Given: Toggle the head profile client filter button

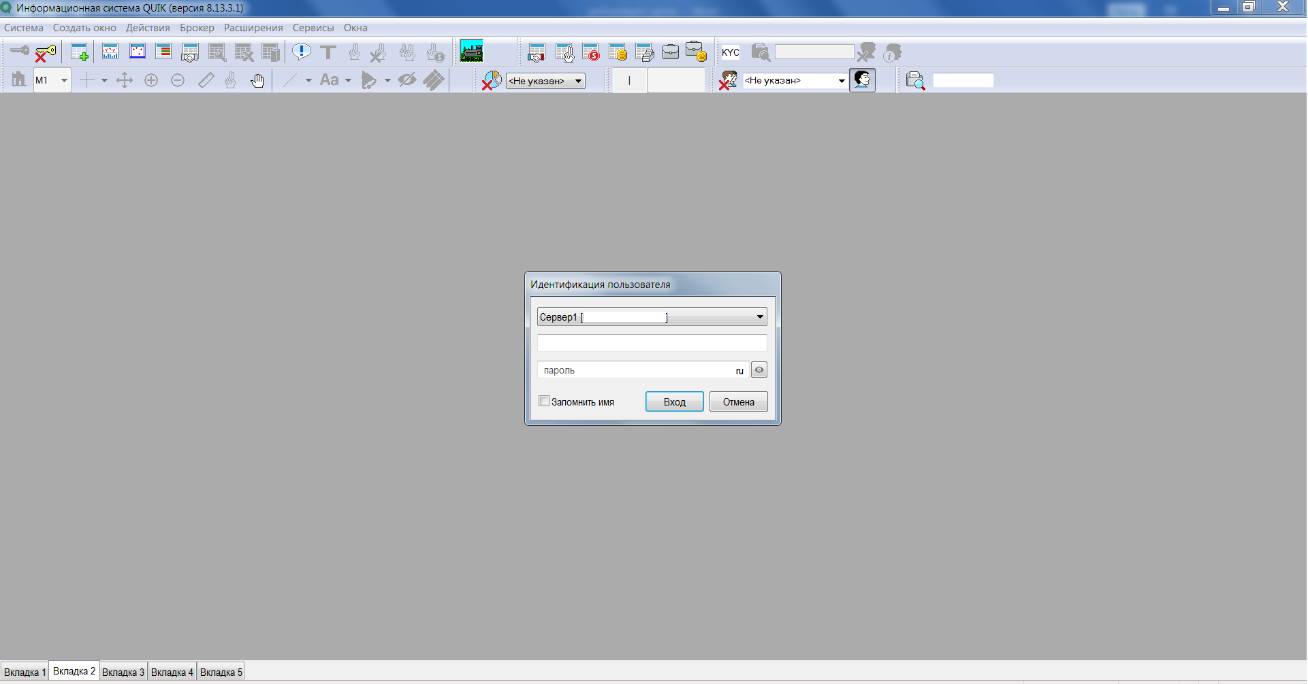Looking at the screenshot, I should (862, 80).
